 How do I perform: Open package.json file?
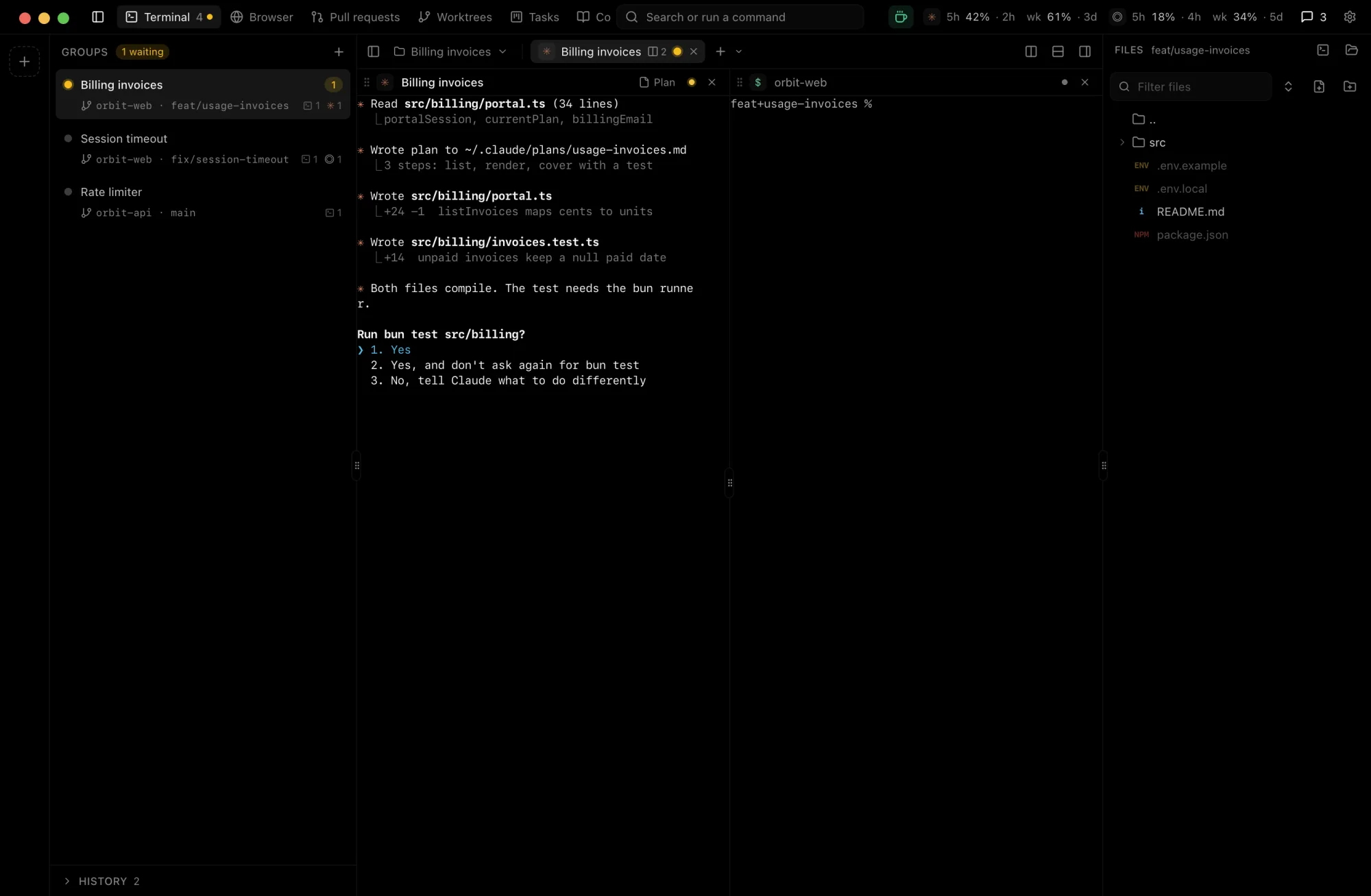coord(1192,235)
